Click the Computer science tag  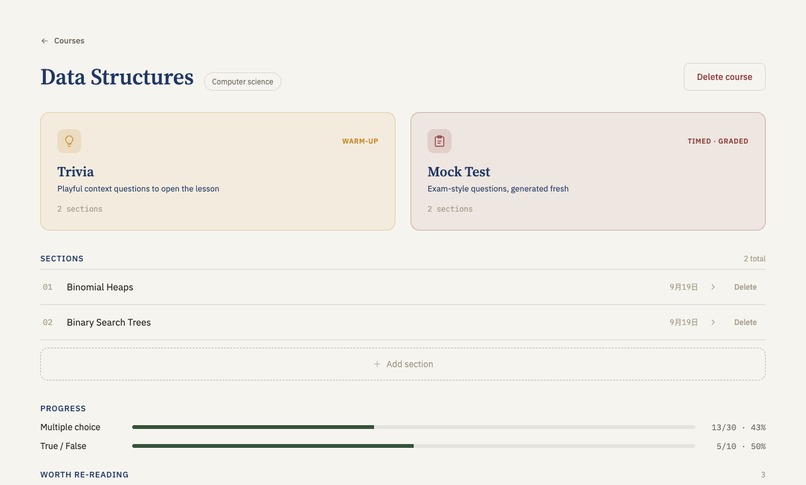(243, 82)
